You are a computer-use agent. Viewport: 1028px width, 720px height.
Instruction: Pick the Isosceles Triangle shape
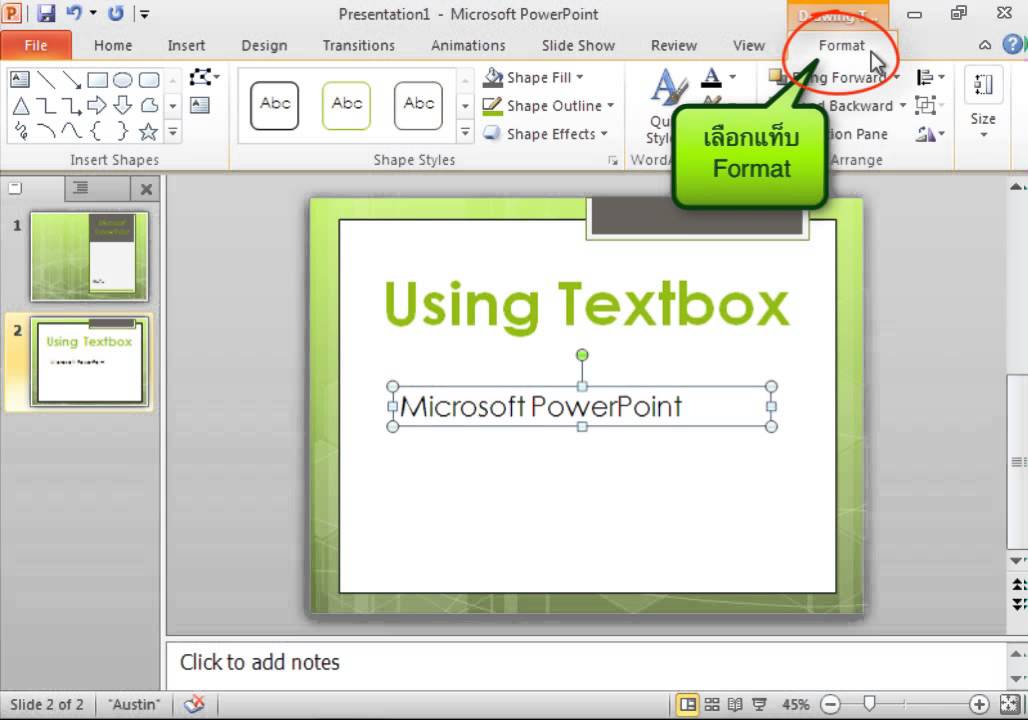point(20,106)
